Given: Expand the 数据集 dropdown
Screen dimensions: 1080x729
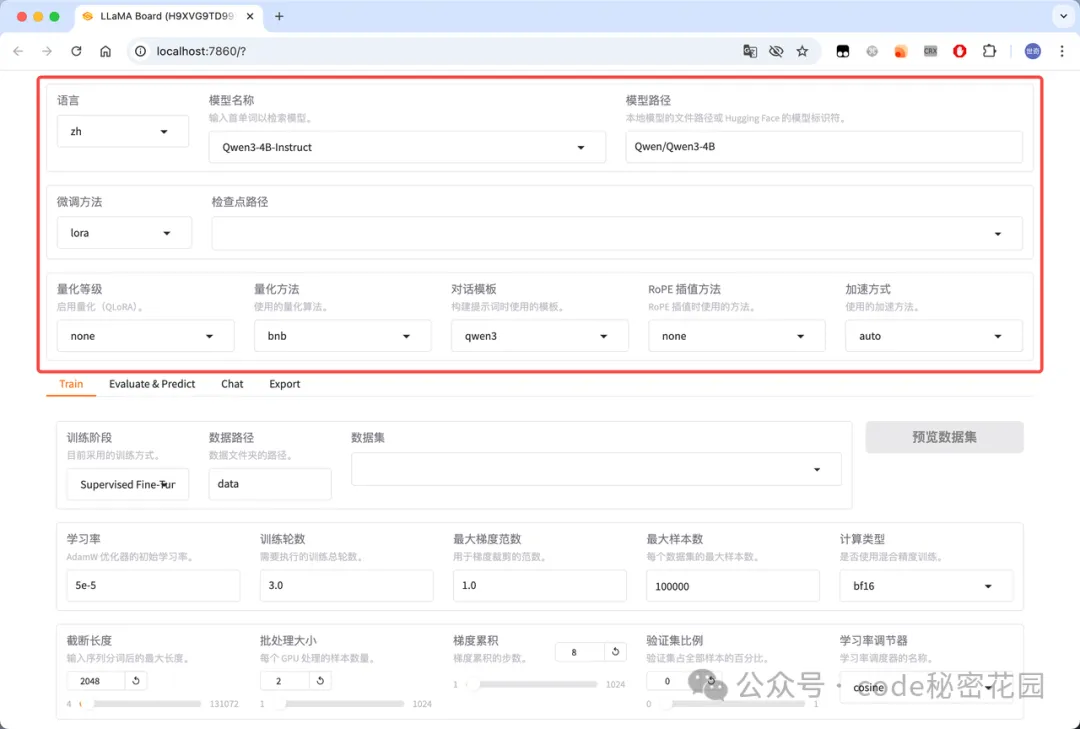Looking at the screenshot, I should pyautogui.click(x=596, y=469).
